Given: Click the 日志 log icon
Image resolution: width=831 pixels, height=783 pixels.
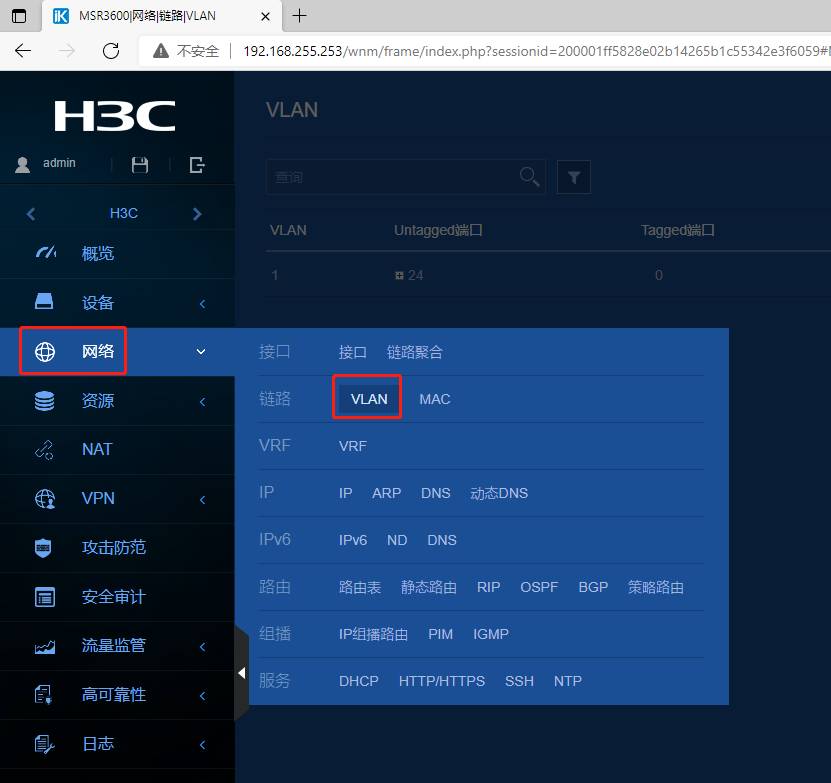Looking at the screenshot, I should [x=44, y=744].
